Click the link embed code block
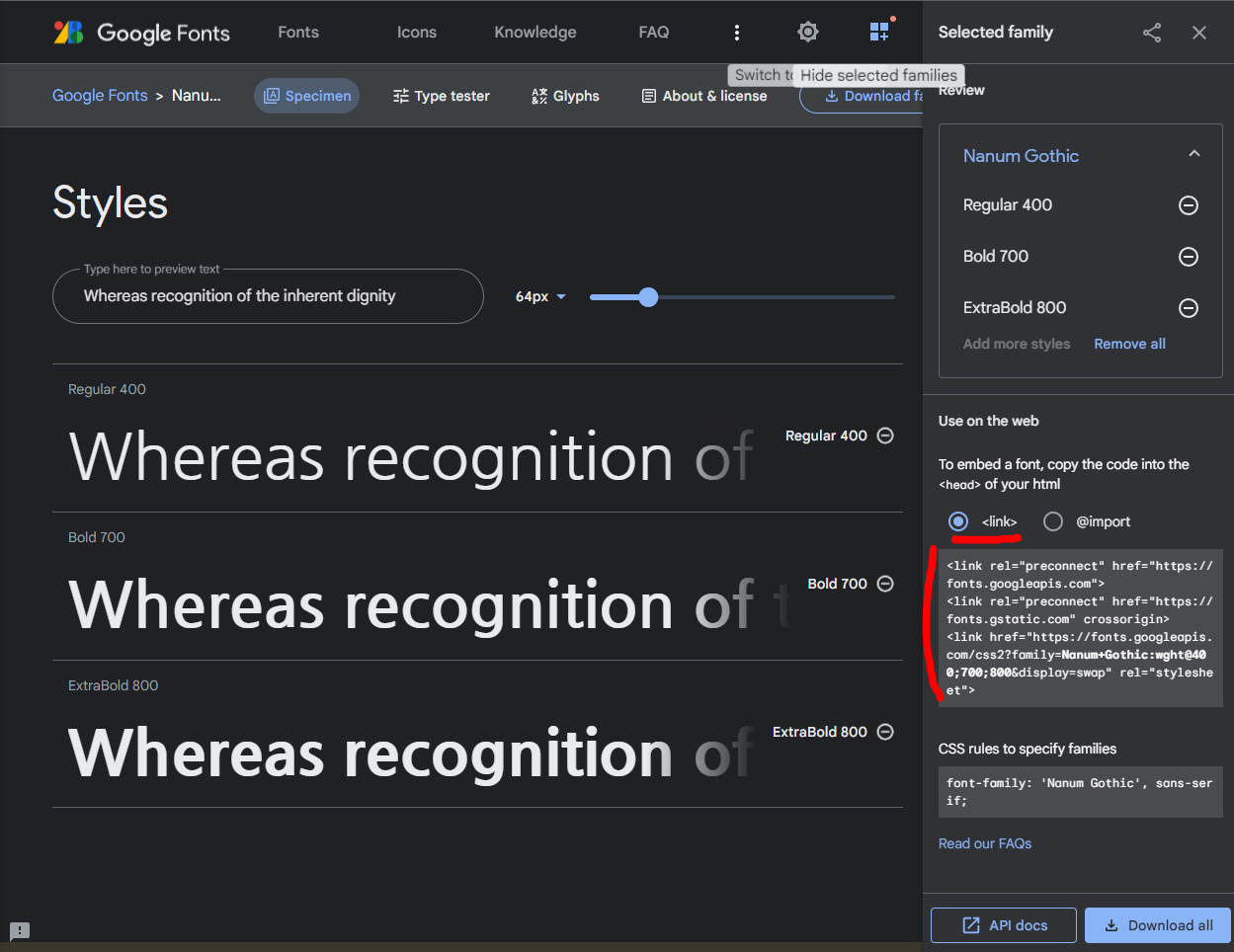Viewport: 1234px width, 952px height. pos(1081,628)
